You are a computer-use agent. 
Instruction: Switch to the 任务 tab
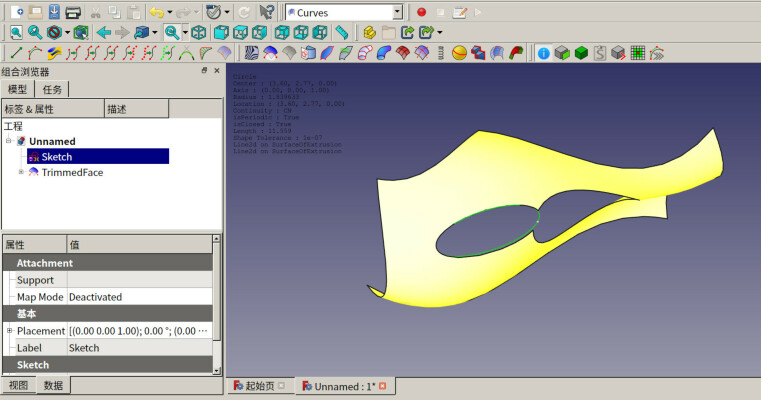pos(52,89)
